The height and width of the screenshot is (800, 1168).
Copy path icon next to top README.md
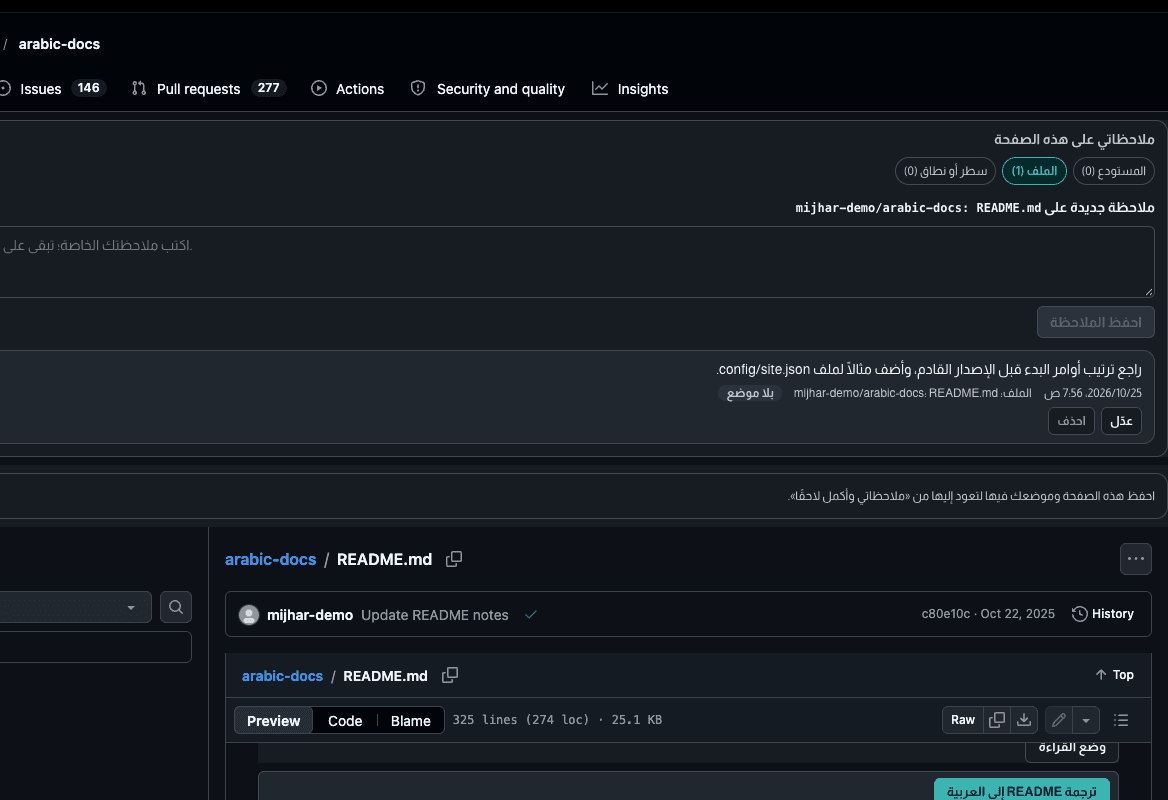[454, 559]
